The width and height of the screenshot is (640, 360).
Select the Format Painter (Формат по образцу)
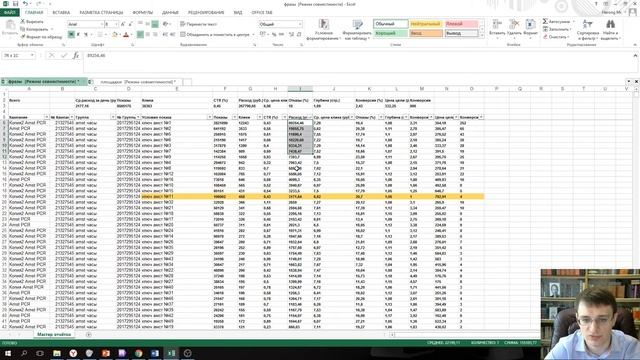(41, 37)
